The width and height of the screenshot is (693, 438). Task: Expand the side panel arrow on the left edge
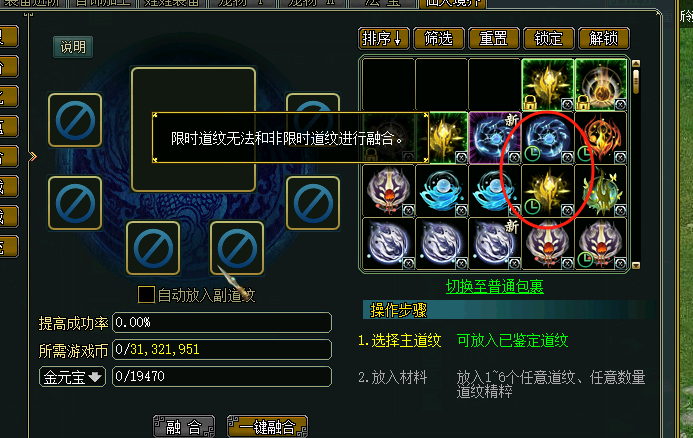pos(33,156)
